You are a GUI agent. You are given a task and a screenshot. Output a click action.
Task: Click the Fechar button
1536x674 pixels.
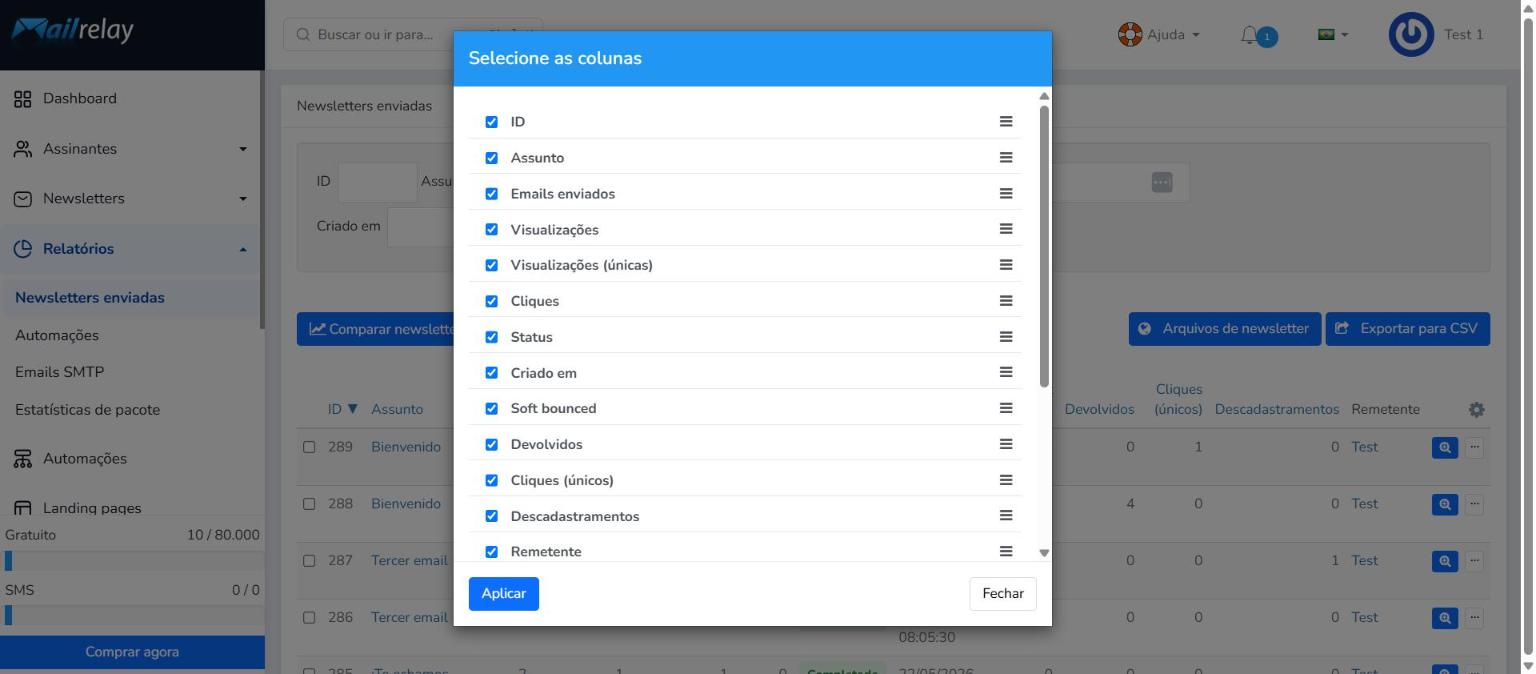tap(1003, 594)
